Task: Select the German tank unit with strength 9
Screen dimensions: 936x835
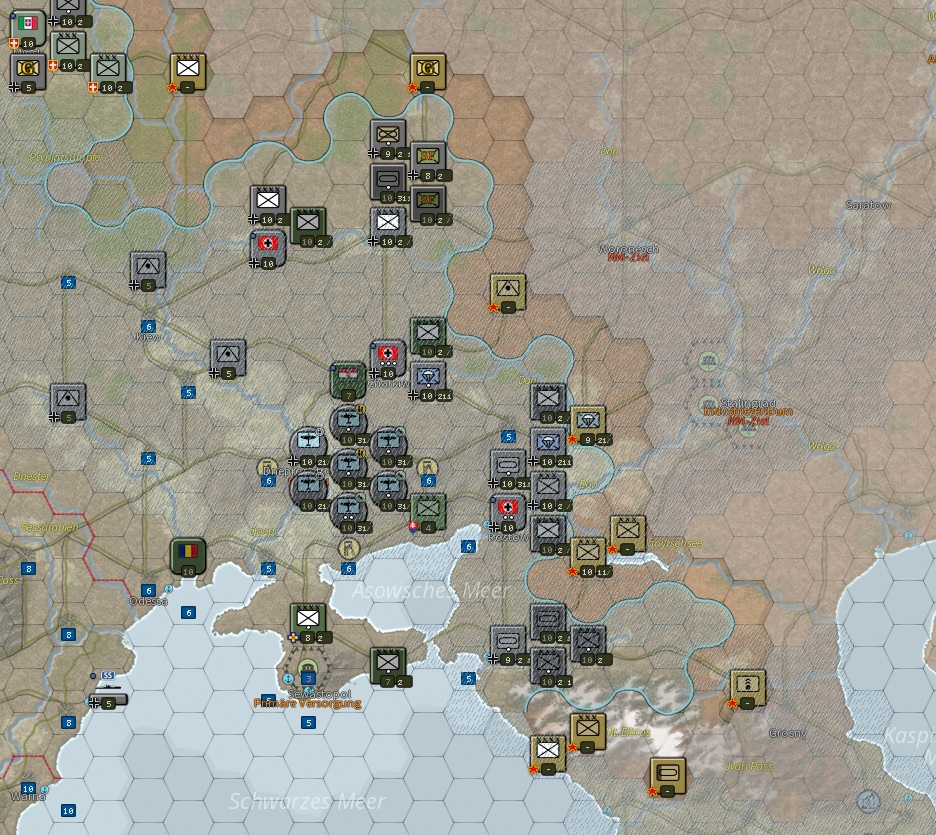Action: tap(508, 644)
